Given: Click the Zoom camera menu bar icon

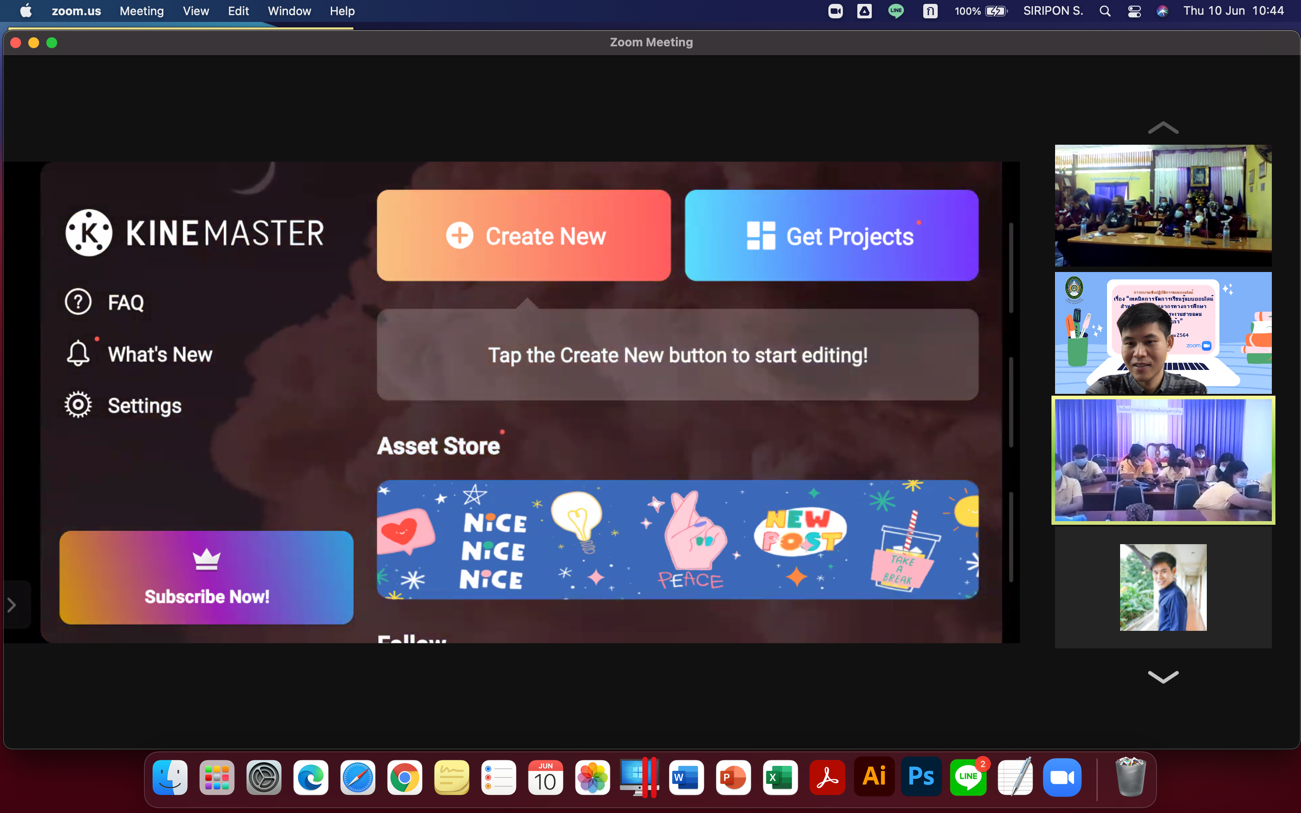Looking at the screenshot, I should (835, 11).
